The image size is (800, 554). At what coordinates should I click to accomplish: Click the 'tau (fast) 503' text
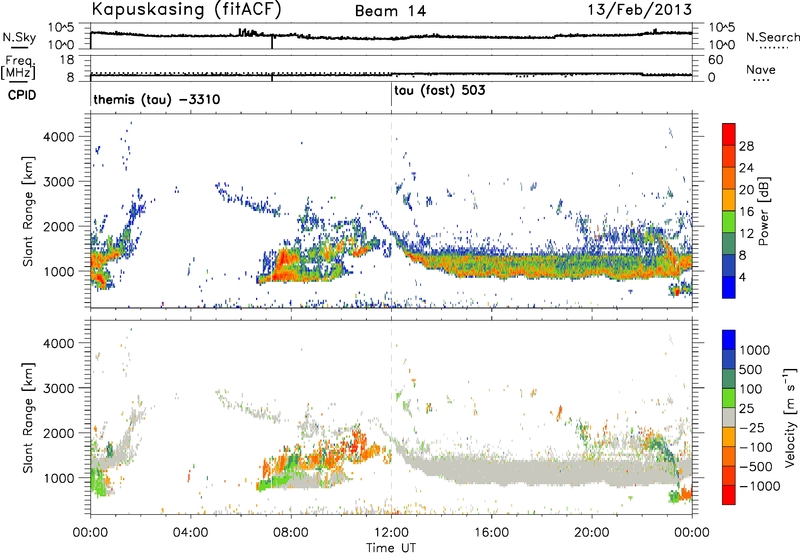coord(440,91)
